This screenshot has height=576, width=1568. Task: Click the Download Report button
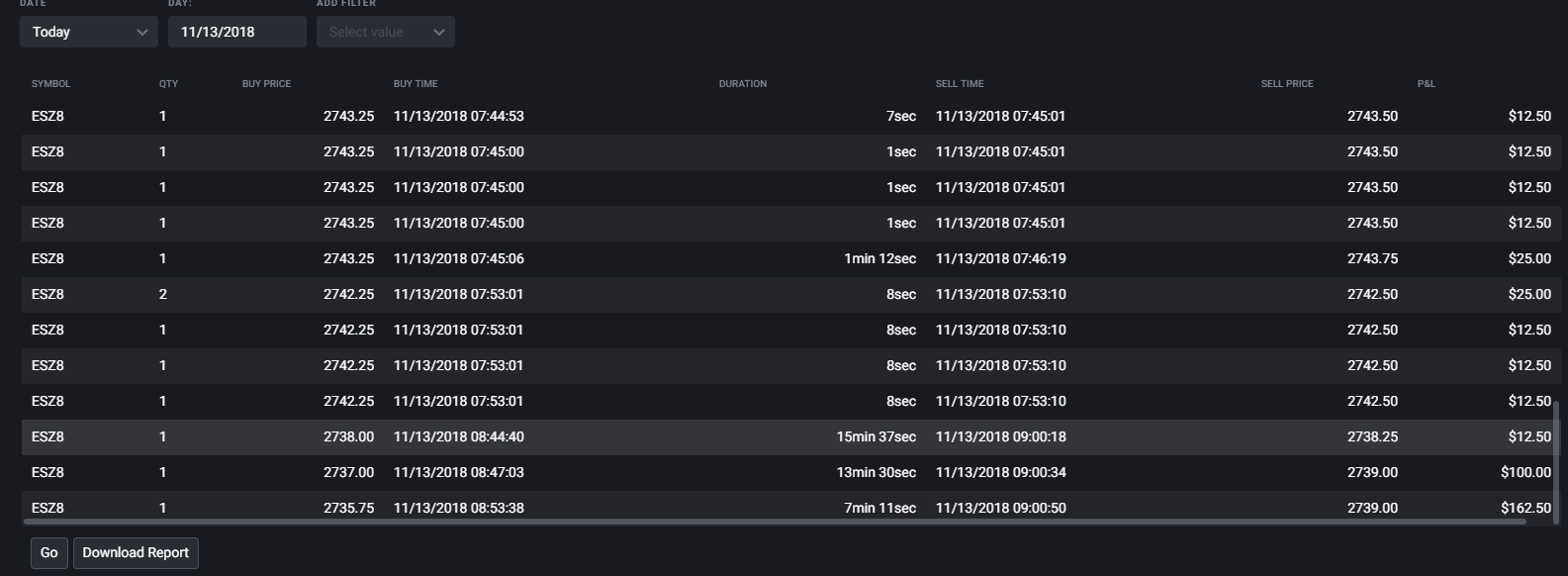136,553
